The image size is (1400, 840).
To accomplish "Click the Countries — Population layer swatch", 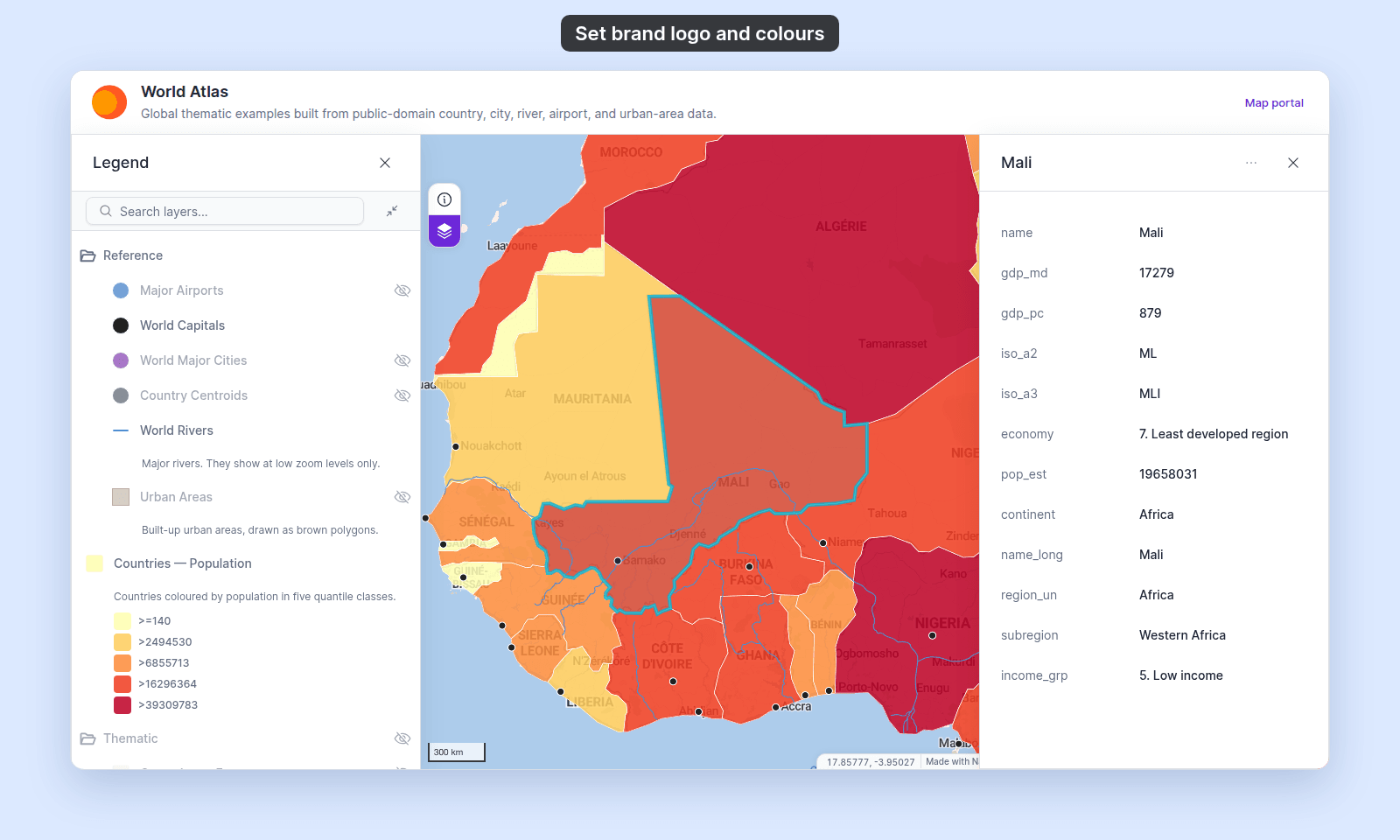I will click(x=94, y=563).
